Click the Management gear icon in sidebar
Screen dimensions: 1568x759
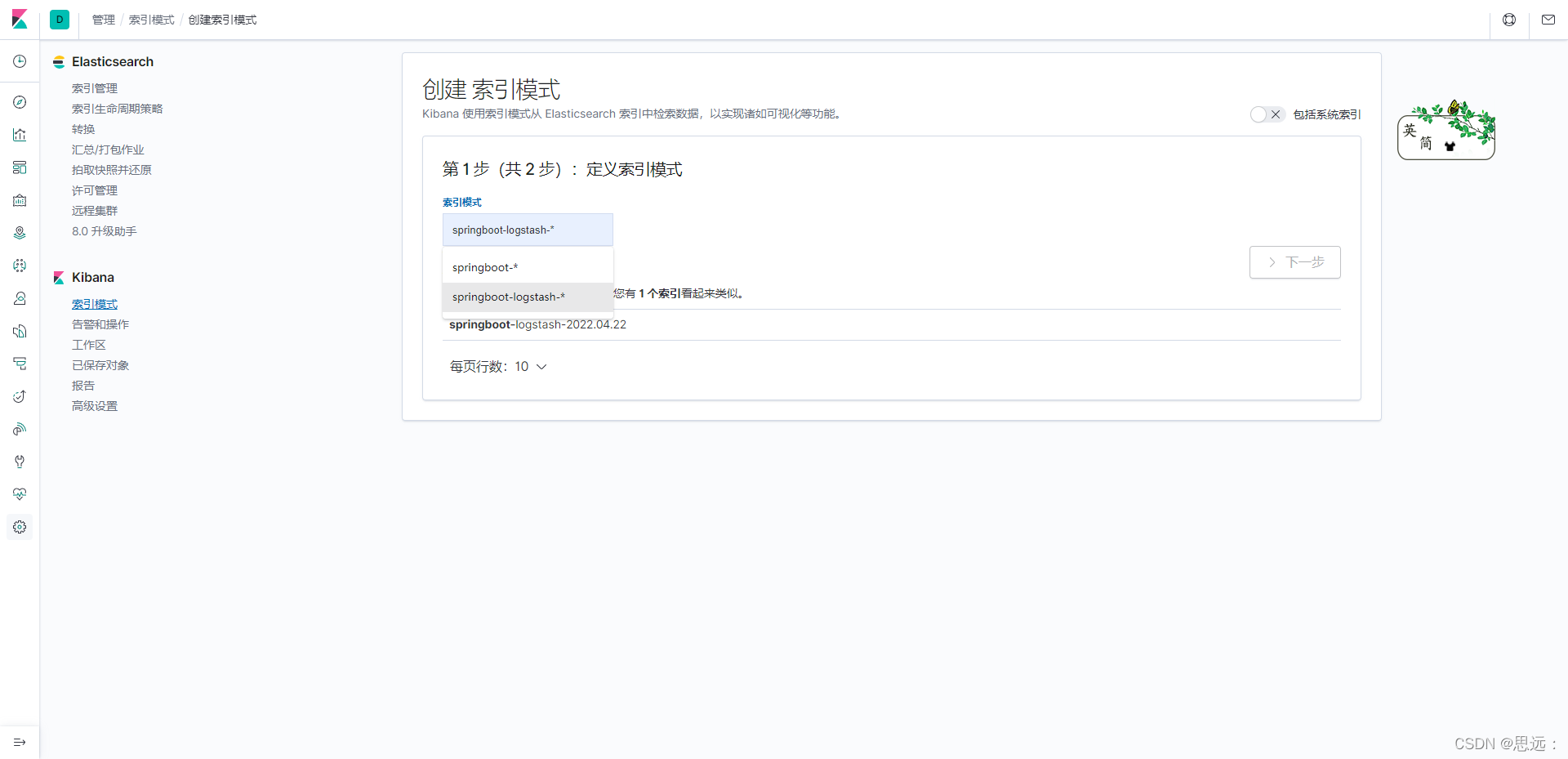click(20, 527)
